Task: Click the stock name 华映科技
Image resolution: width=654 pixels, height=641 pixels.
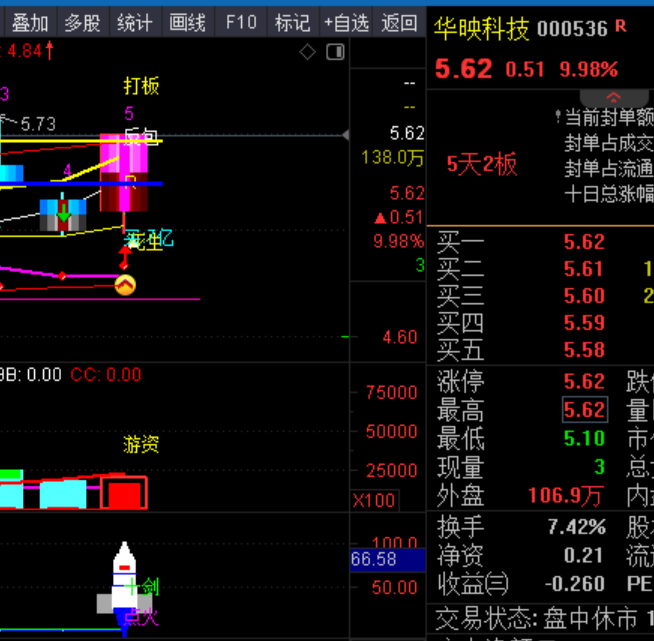Action: pos(481,29)
